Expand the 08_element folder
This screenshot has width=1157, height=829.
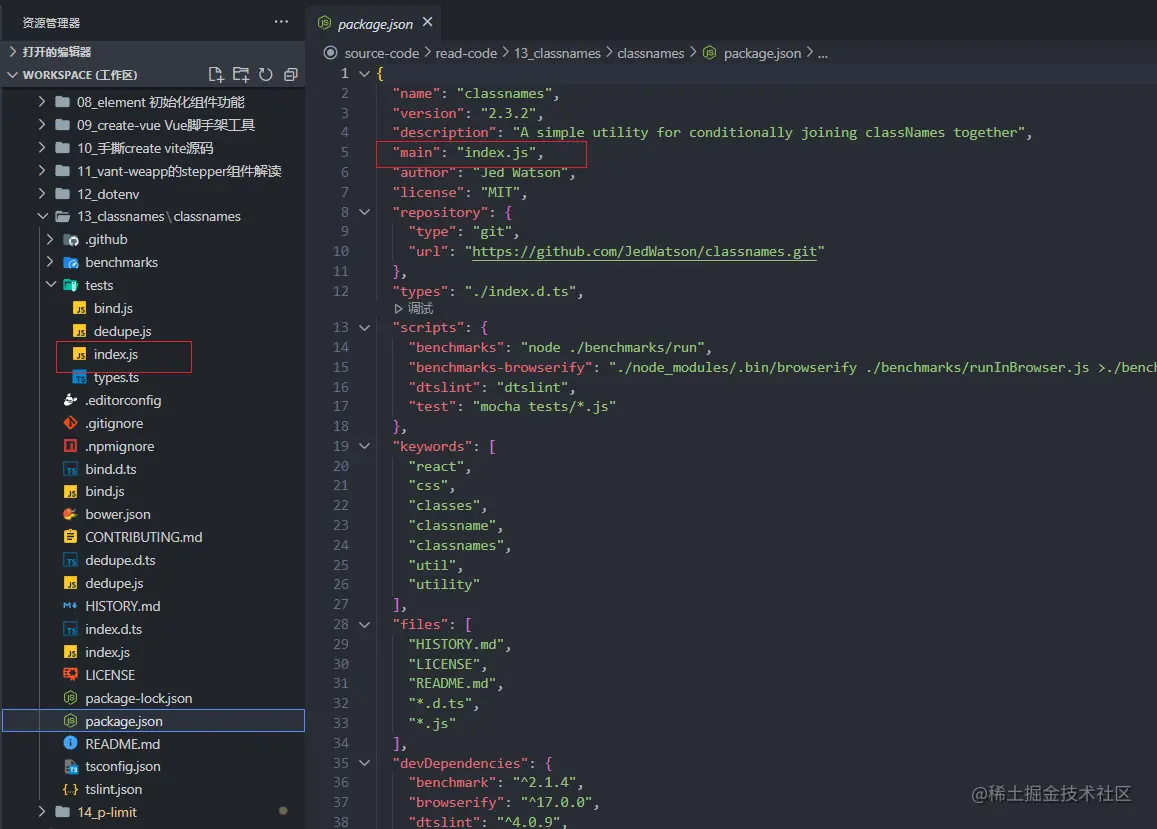coord(42,102)
